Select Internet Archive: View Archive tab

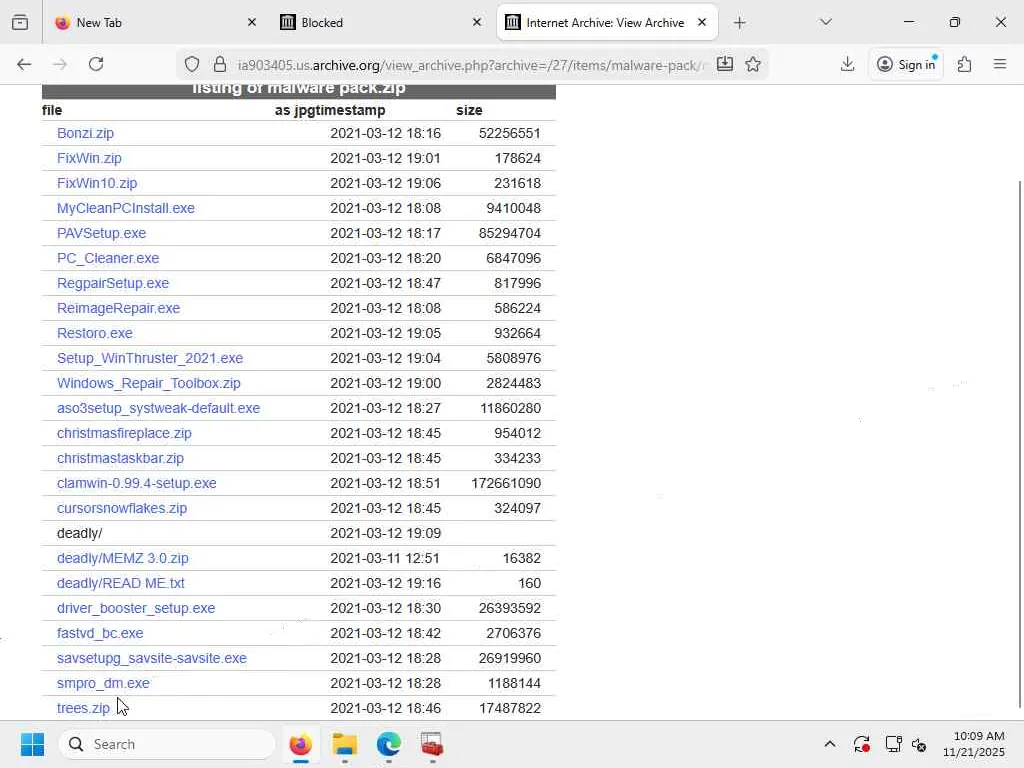point(607,22)
